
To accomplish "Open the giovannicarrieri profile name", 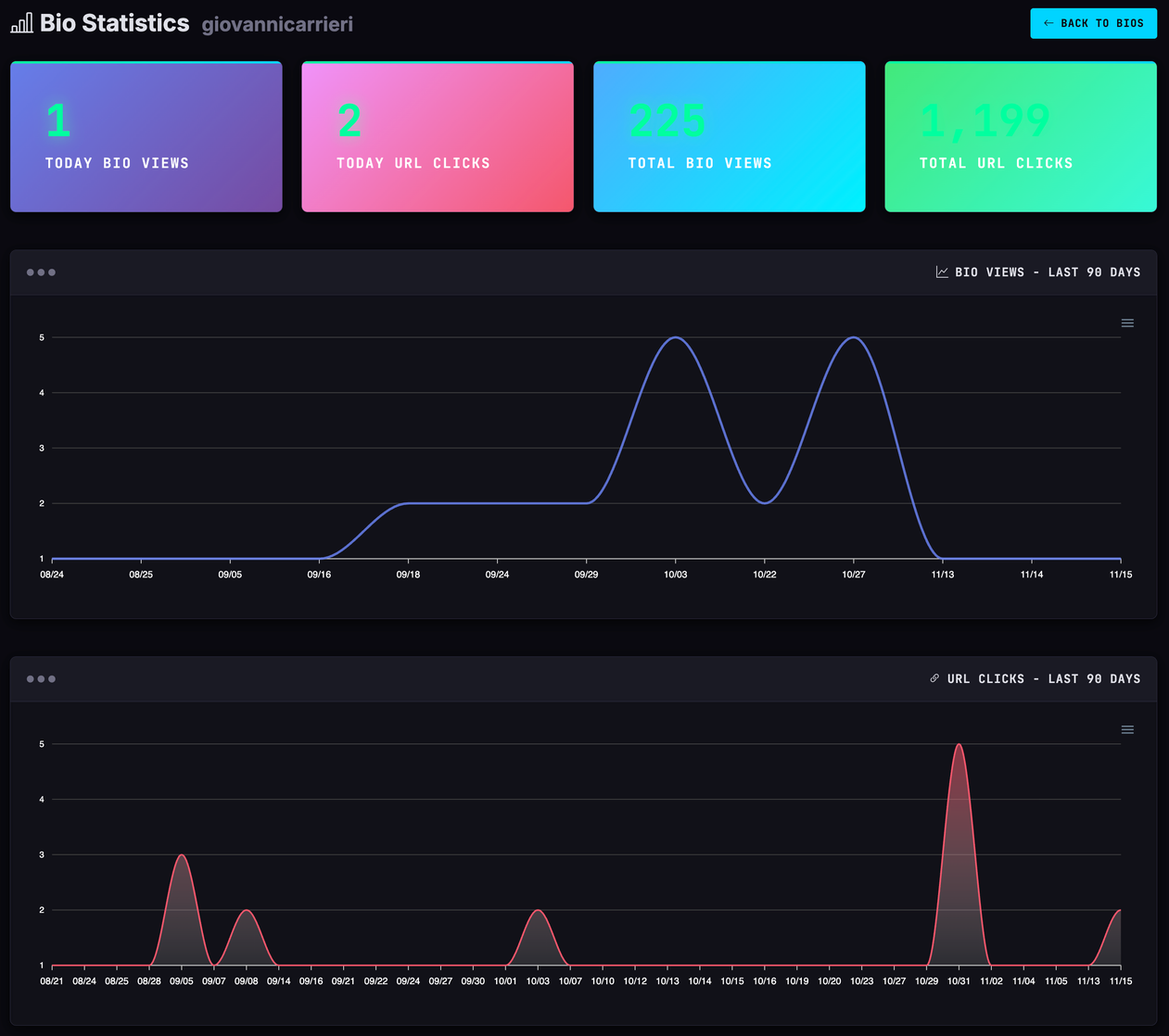I will coord(276,24).
